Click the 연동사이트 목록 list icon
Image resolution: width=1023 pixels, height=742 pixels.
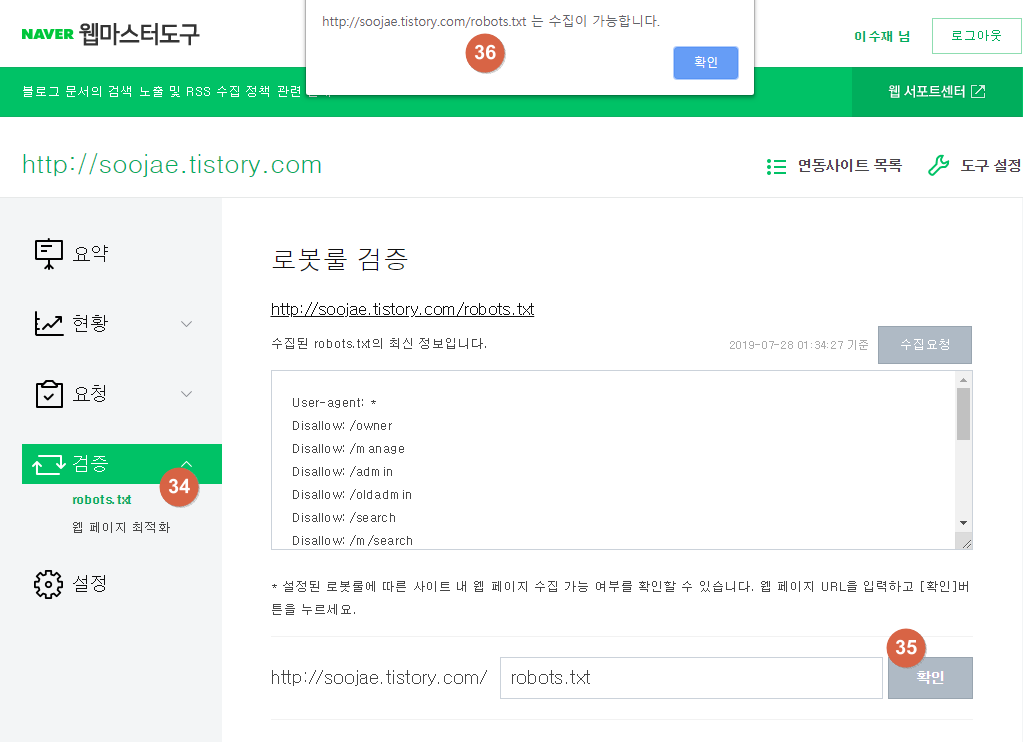click(x=776, y=166)
